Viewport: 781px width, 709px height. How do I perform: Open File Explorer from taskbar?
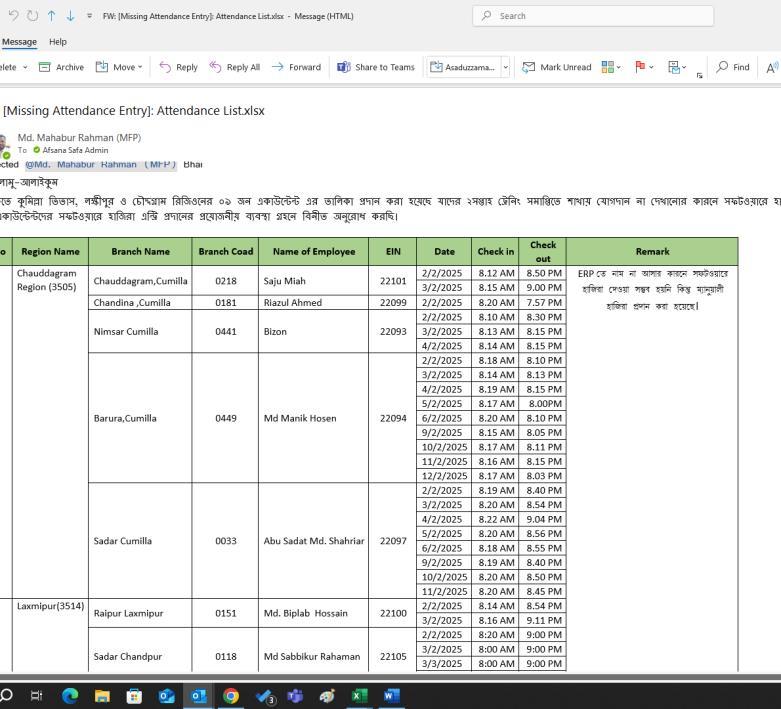click(x=102, y=695)
